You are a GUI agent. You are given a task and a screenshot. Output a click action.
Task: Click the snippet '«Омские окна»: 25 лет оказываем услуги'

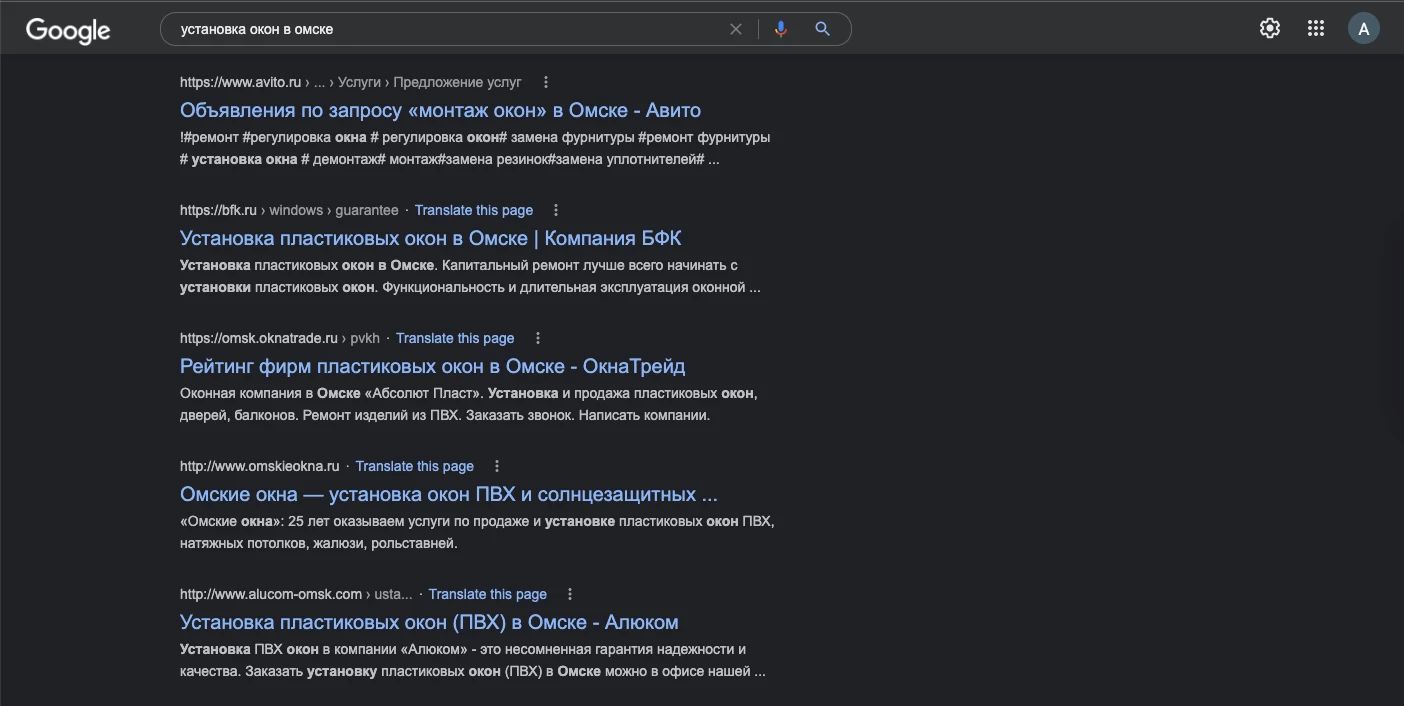click(x=478, y=532)
